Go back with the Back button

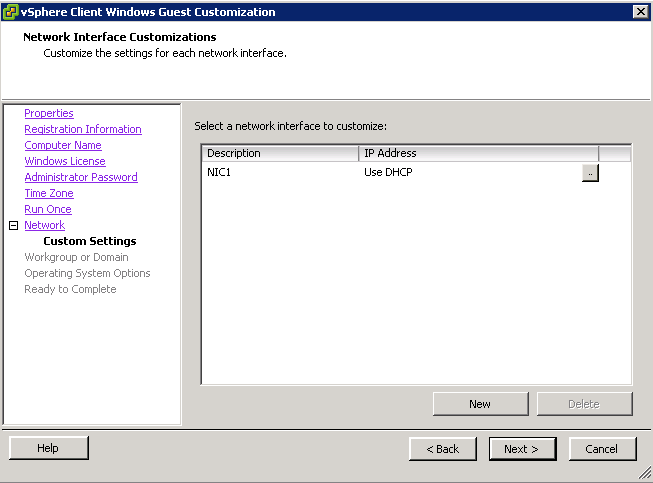pos(443,449)
